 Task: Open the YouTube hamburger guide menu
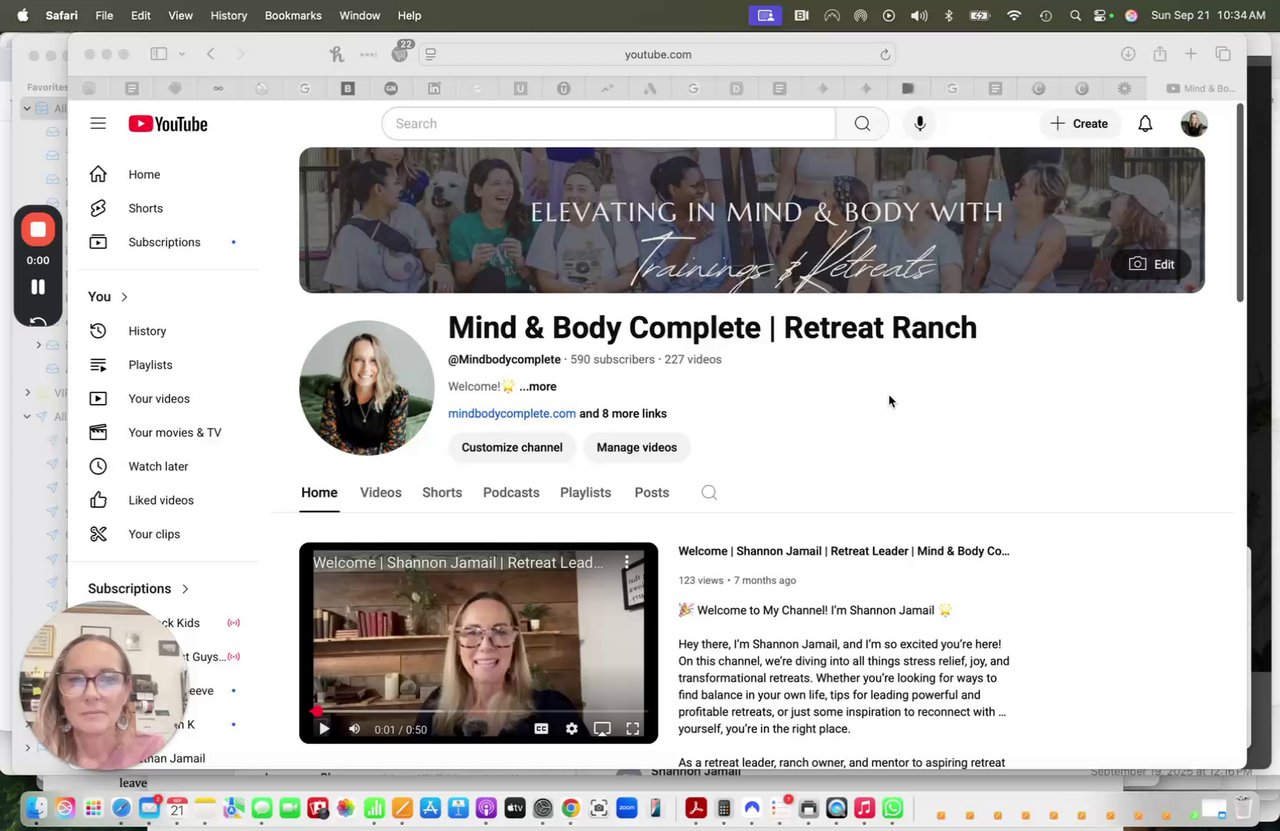[x=98, y=124]
